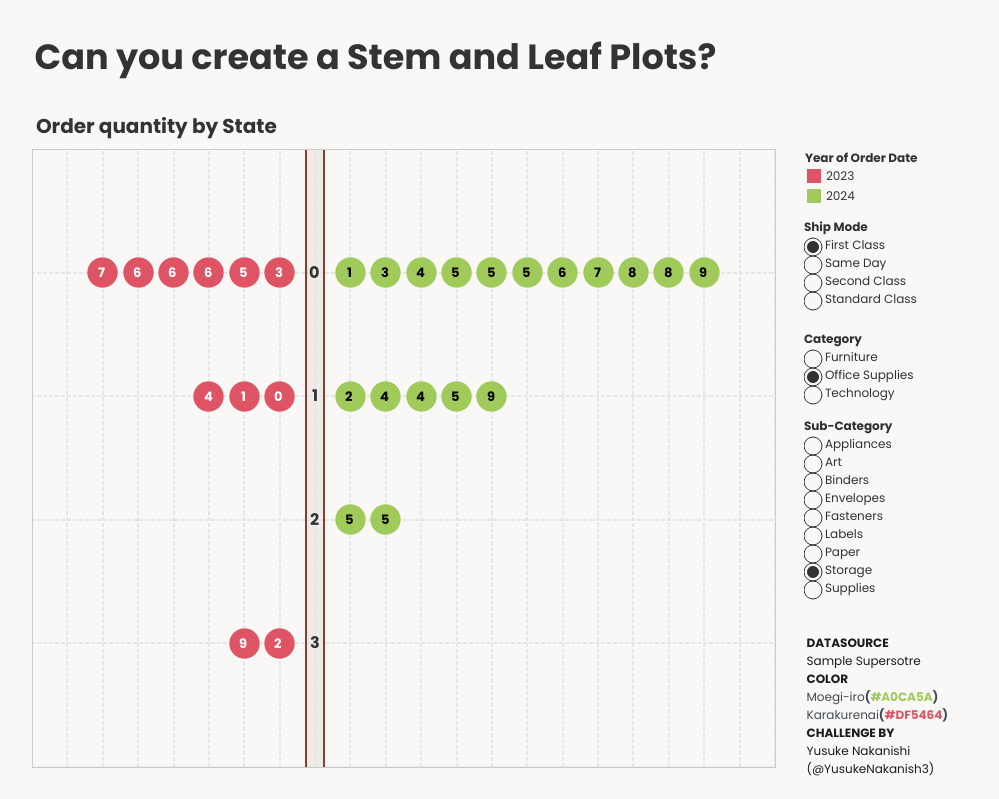Click the 2023 red legend swatch

(814, 177)
